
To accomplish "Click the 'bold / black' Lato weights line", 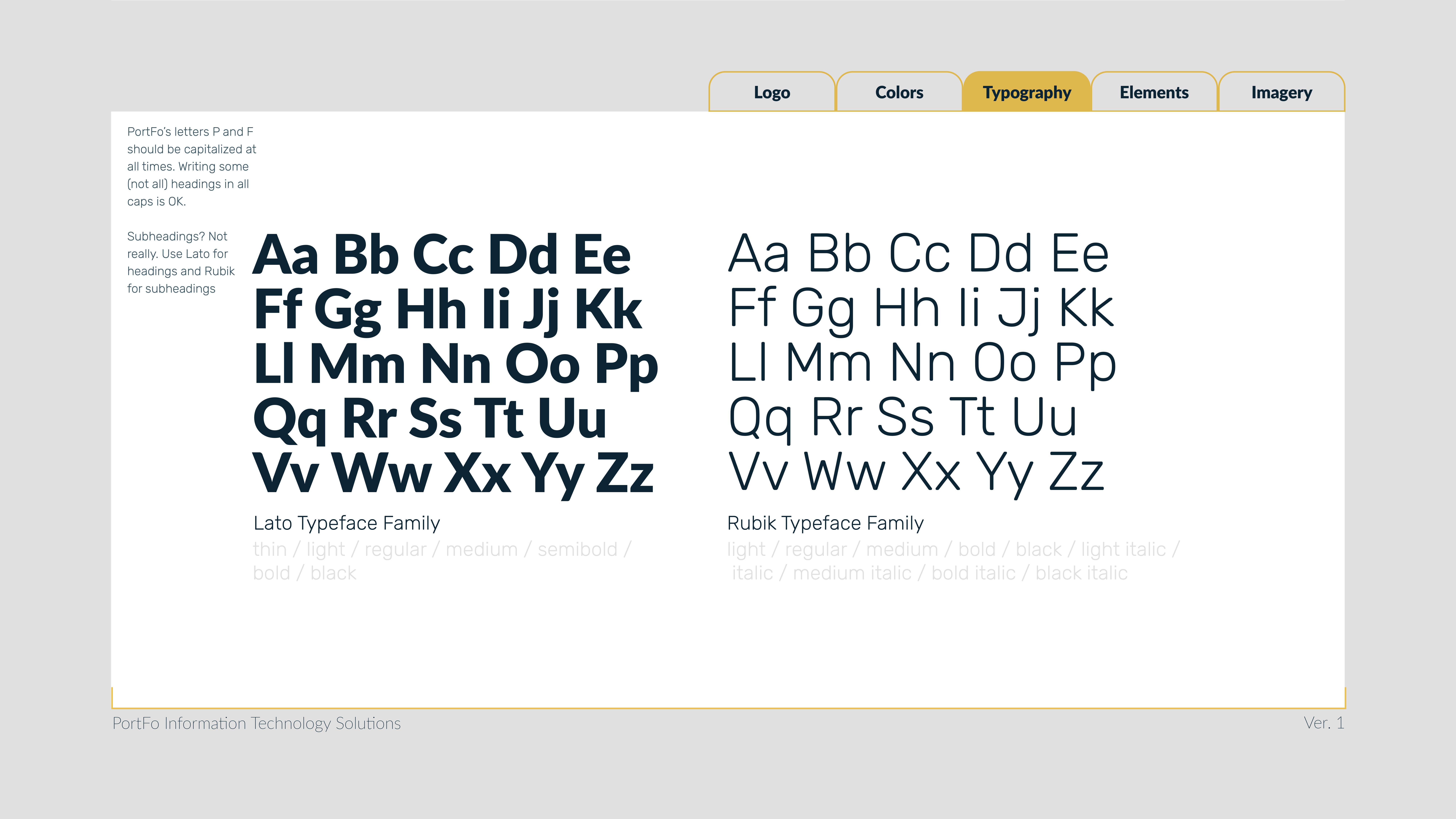I will [x=305, y=573].
